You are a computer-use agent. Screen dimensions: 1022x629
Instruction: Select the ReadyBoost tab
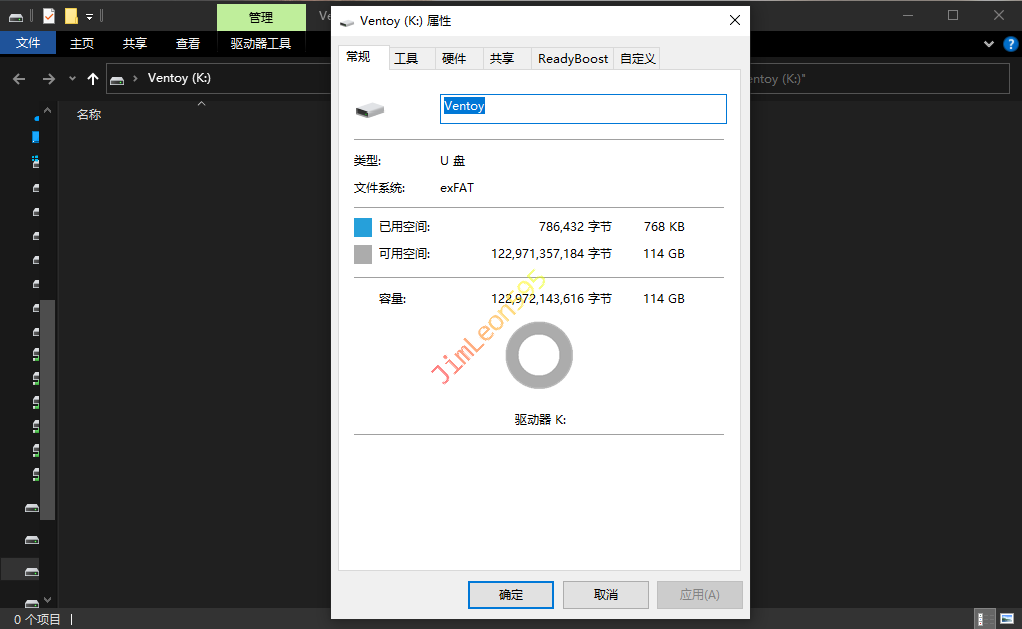click(x=573, y=59)
